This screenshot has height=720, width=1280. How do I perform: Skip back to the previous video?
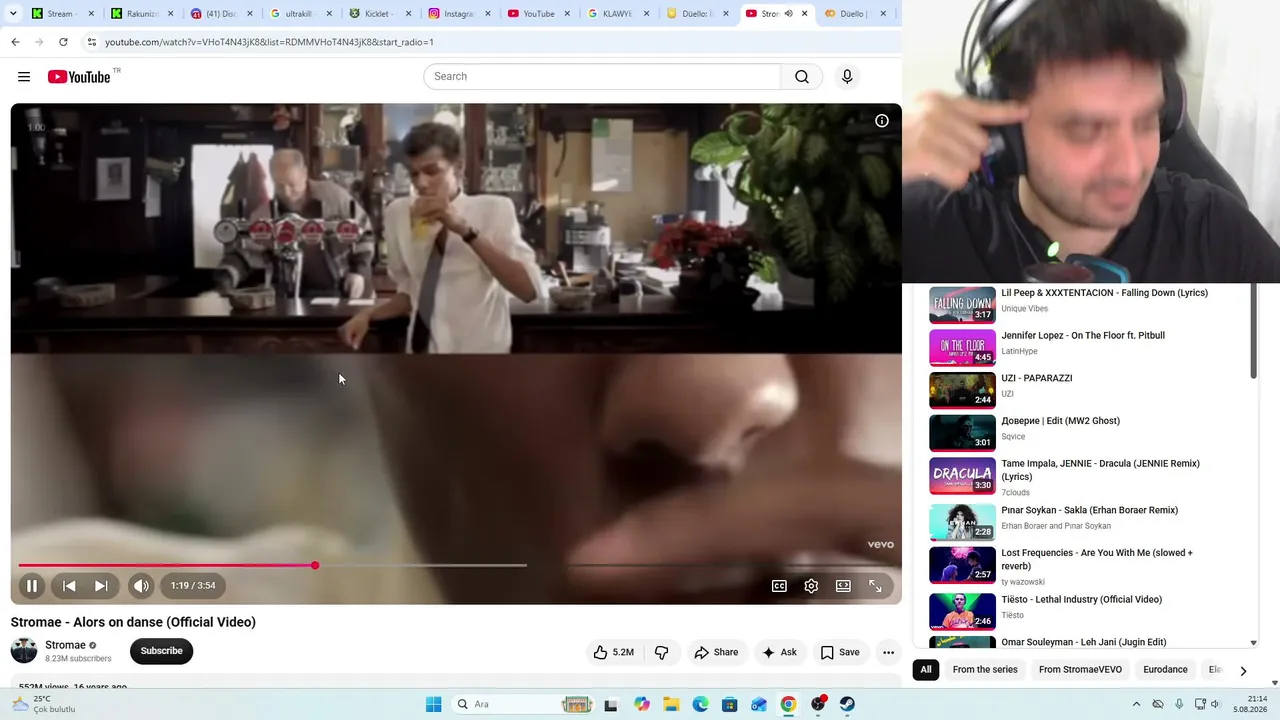[69, 586]
